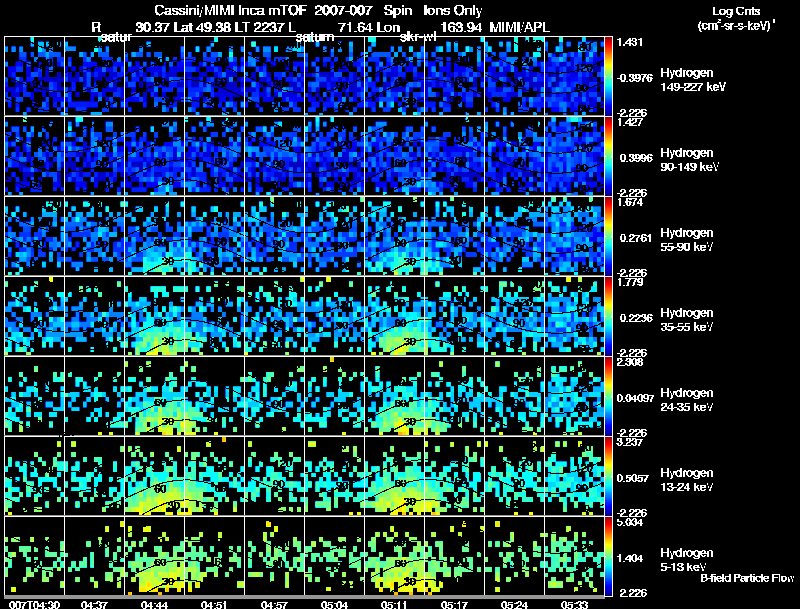This screenshot has height=609, width=800.
Task: Open the 04:44 panel in the 5-13 keV row
Action: [155, 556]
